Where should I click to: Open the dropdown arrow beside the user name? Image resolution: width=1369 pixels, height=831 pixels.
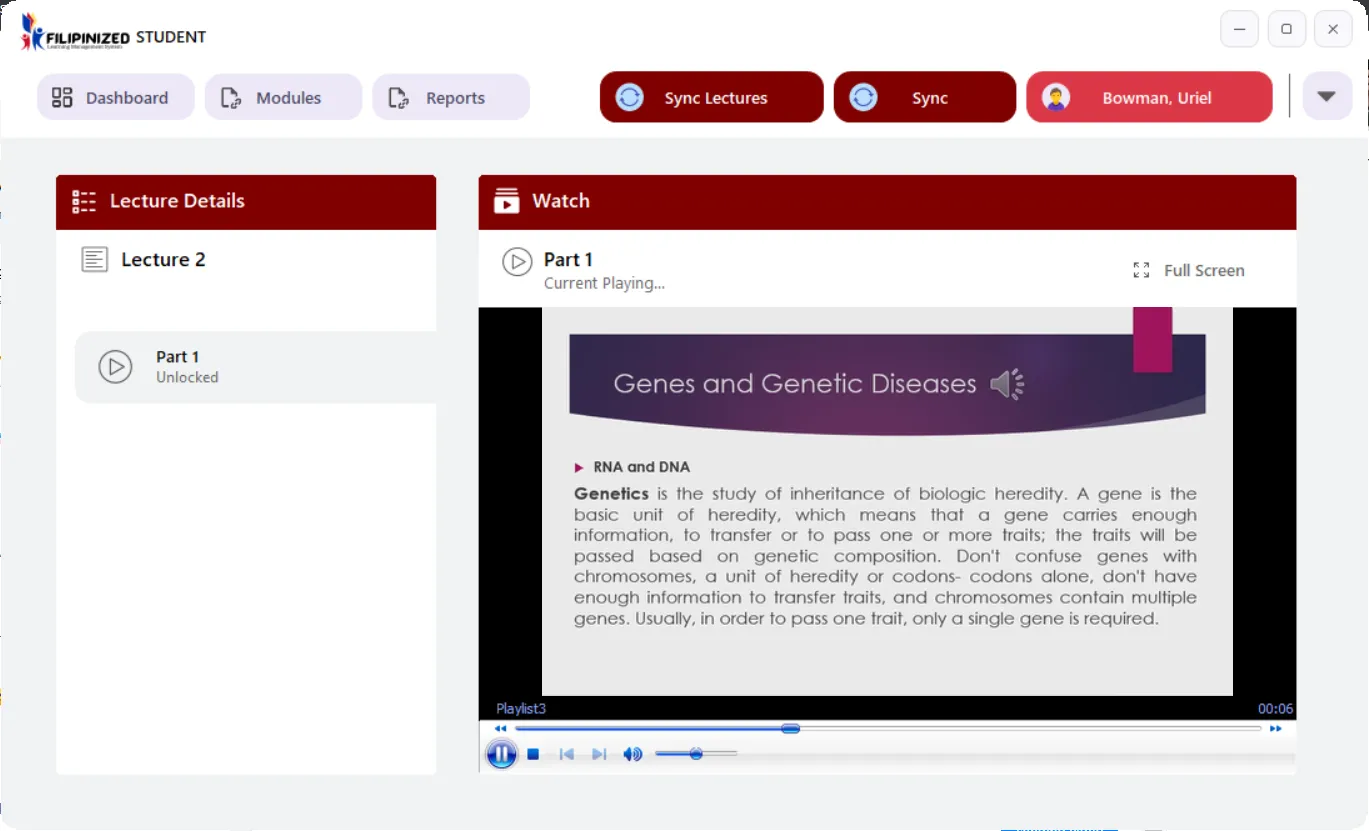point(1326,97)
